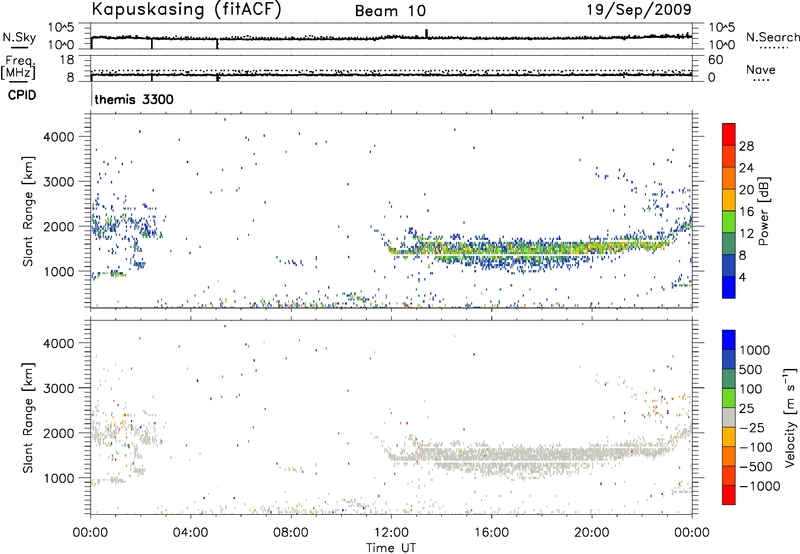This screenshot has width=800, height=554.
Task: Click the 12 label on Power colorbar
Action: pos(746,234)
